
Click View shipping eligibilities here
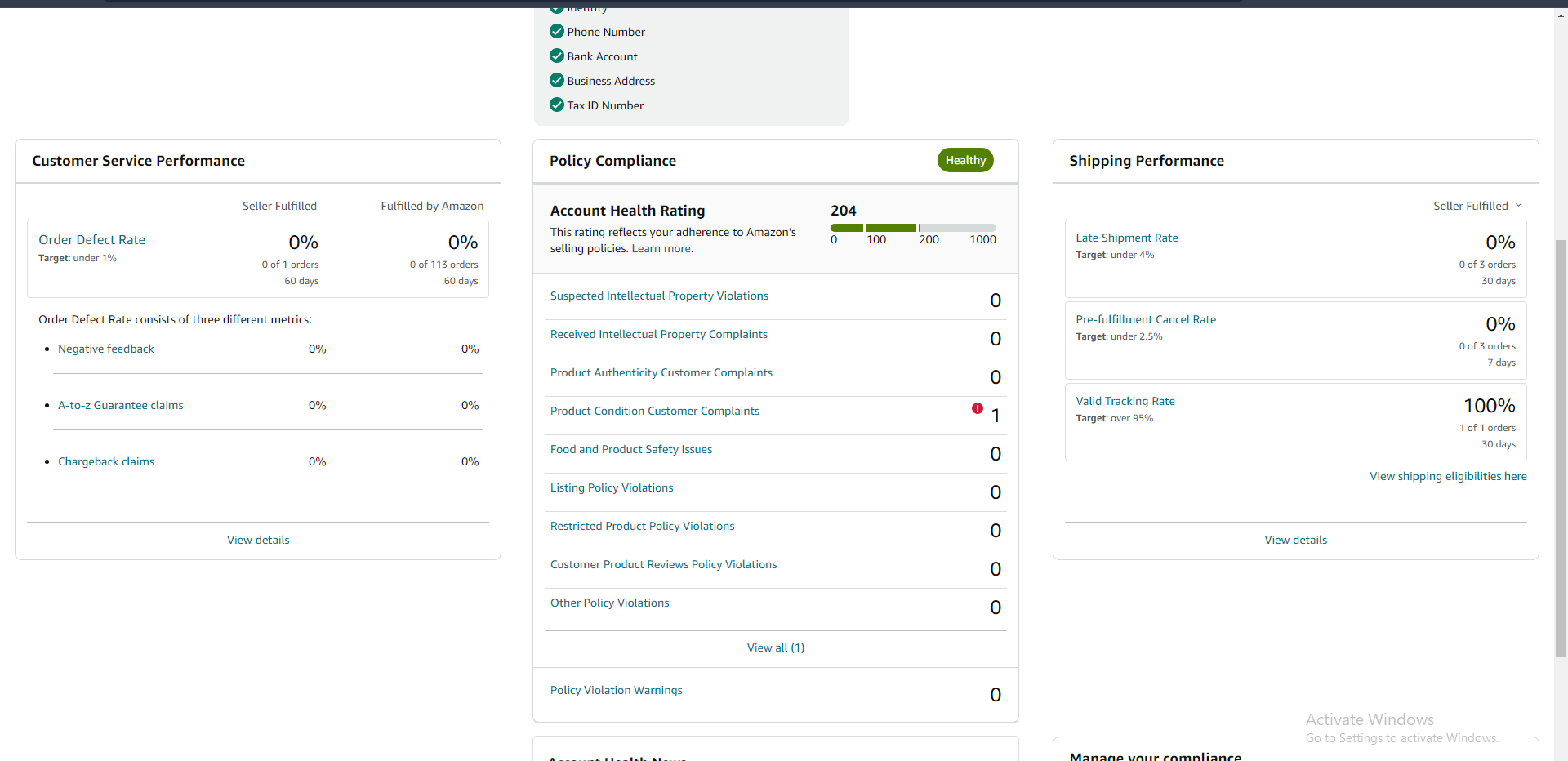tap(1448, 476)
